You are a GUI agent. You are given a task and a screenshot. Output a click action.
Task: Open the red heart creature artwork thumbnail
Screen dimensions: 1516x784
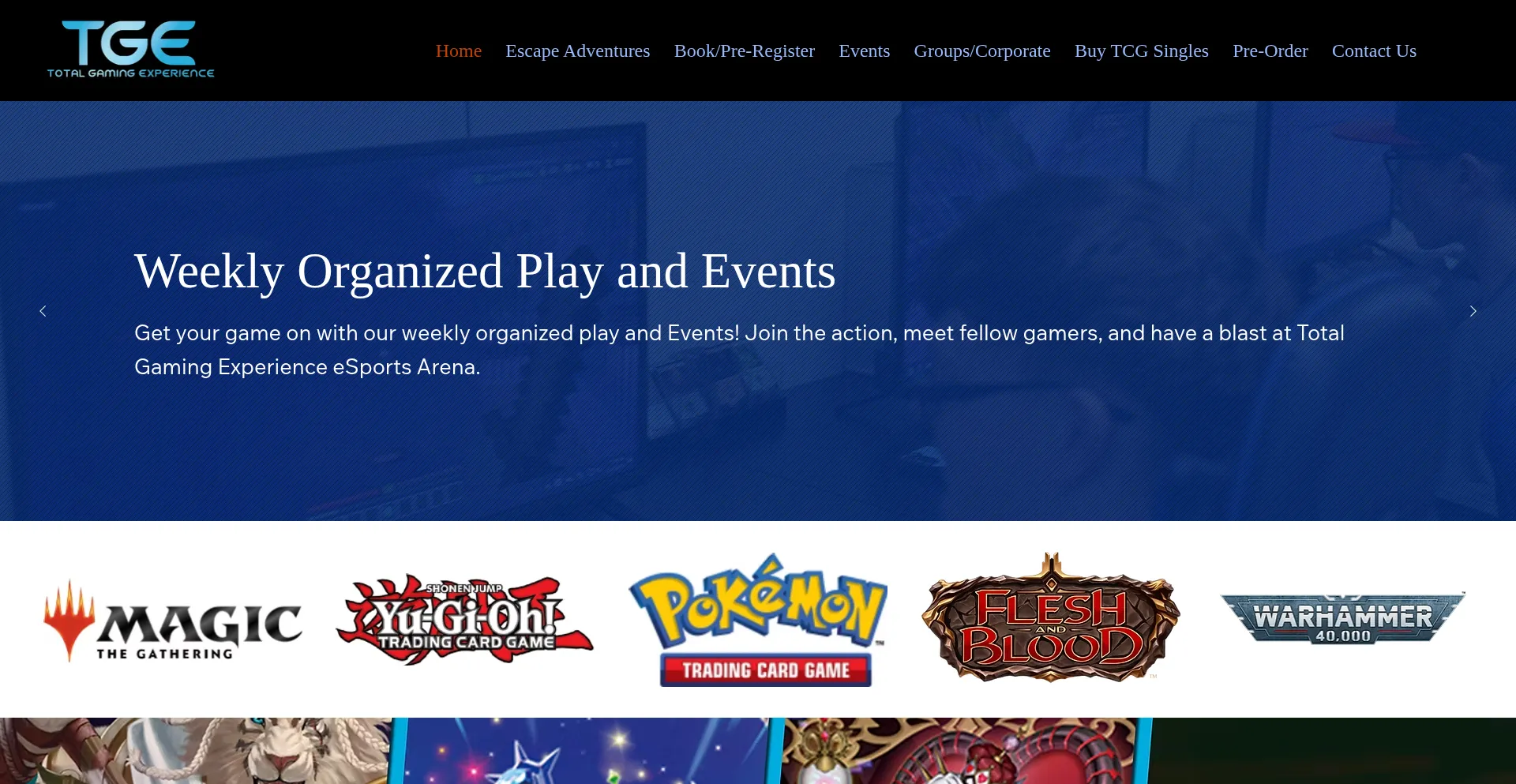(965, 751)
